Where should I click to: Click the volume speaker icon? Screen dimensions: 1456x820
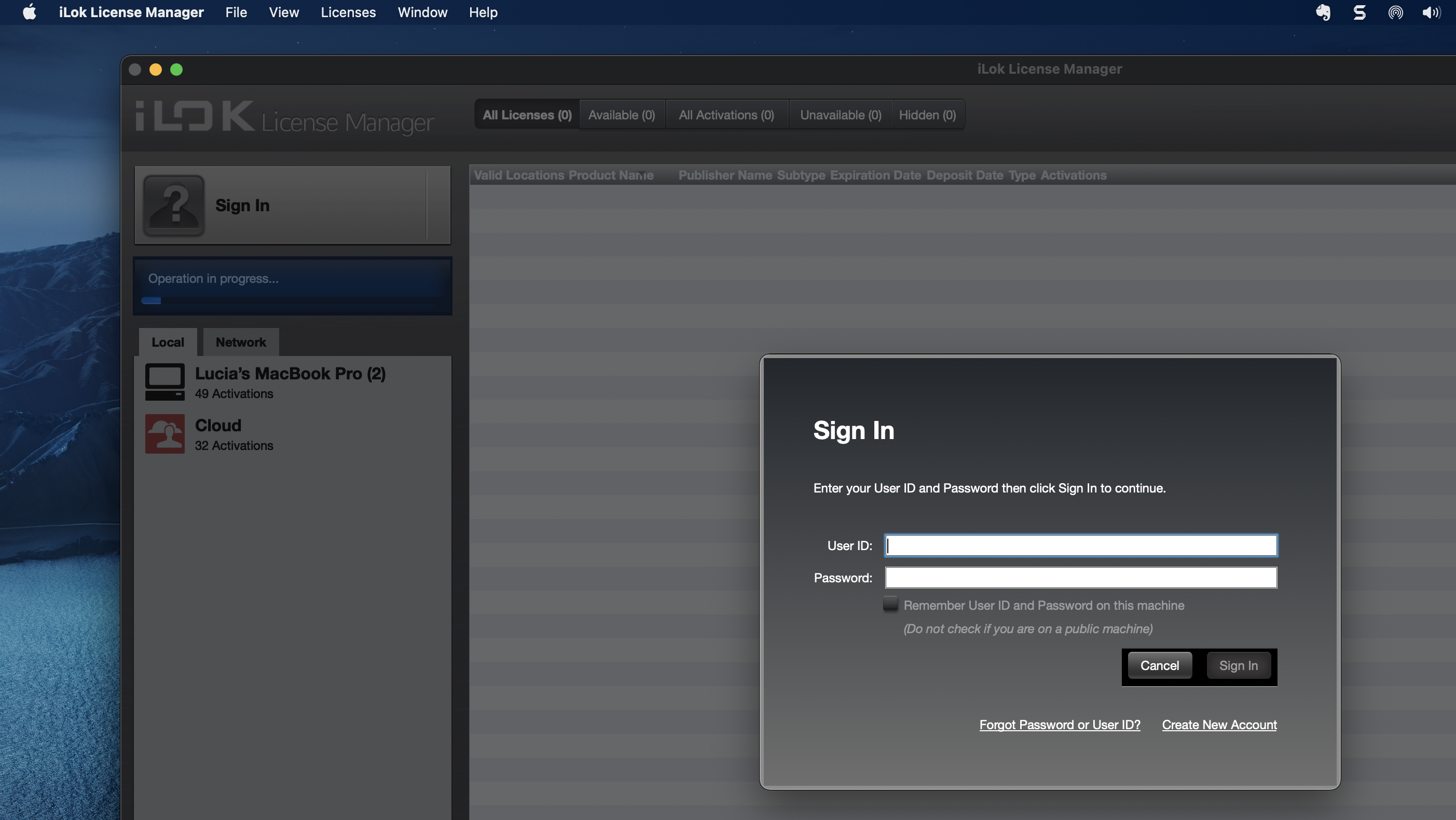click(x=1431, y=12)
